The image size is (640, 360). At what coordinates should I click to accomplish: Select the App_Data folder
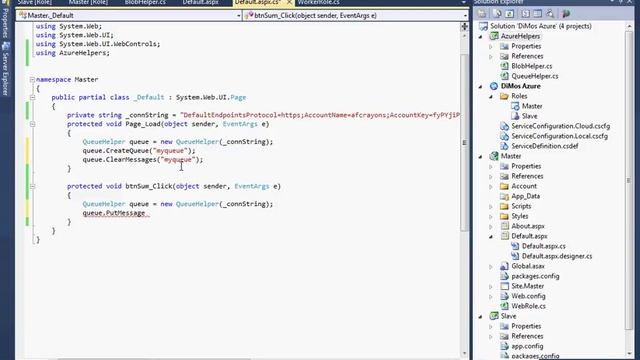click(x=525, y=196)
